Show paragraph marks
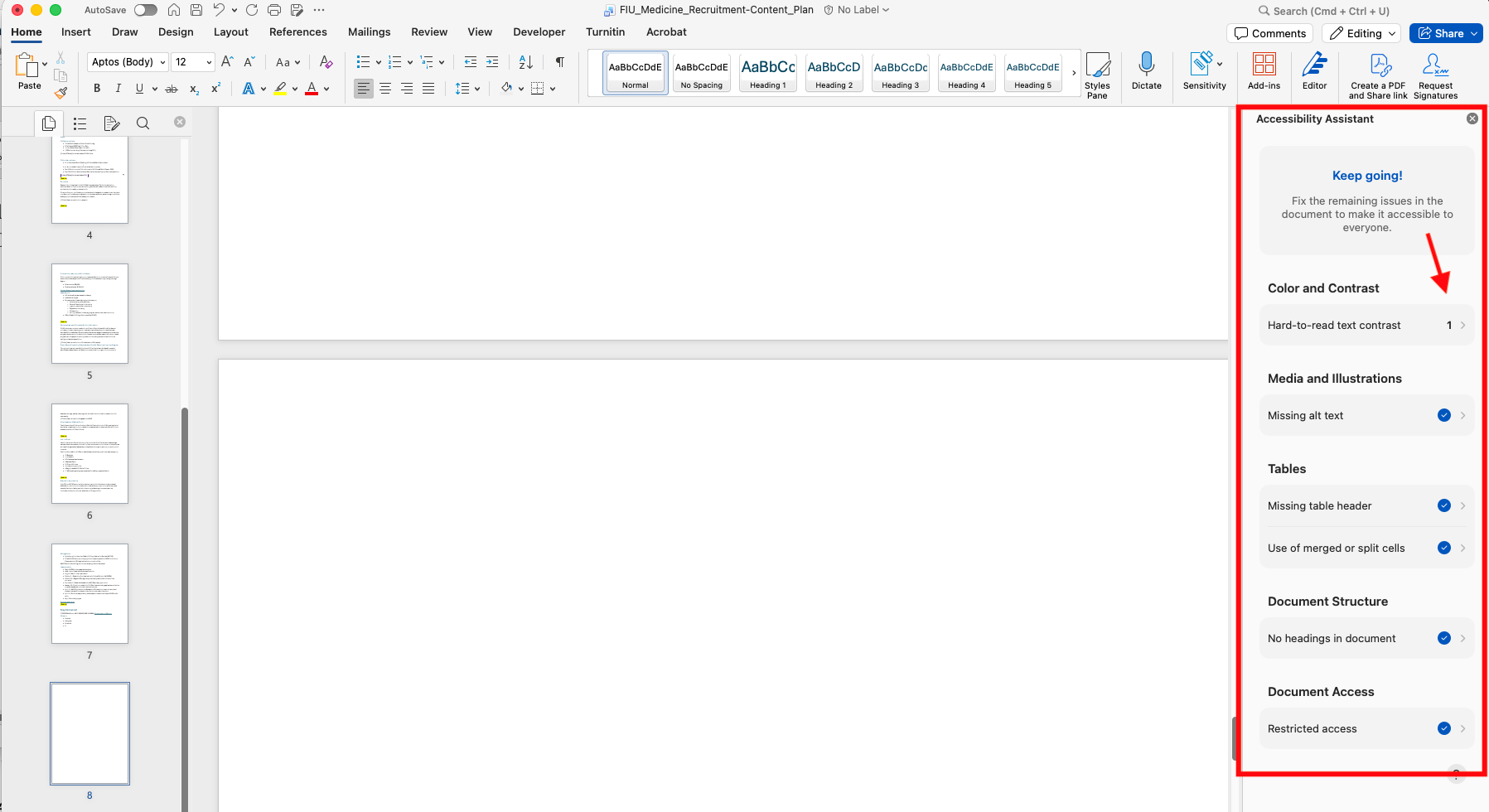1489x812 pixels. [560, 62]
